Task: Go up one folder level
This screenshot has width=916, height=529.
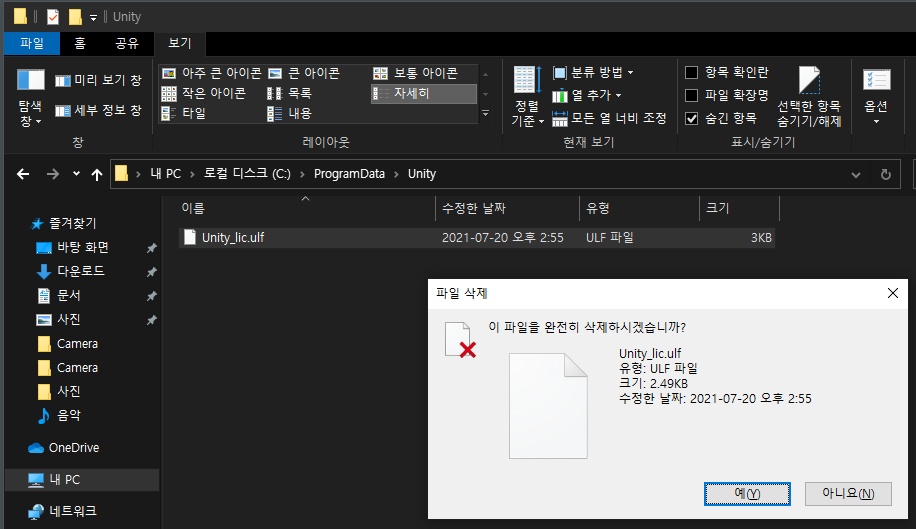Action: [97, 174]
